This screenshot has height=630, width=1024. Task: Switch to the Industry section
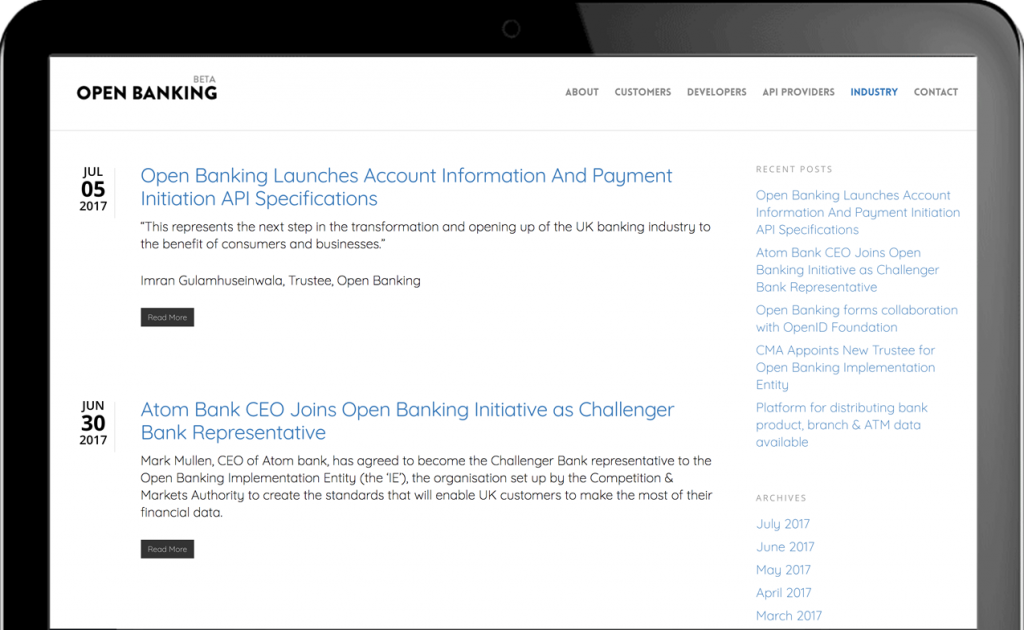point(874,92)
